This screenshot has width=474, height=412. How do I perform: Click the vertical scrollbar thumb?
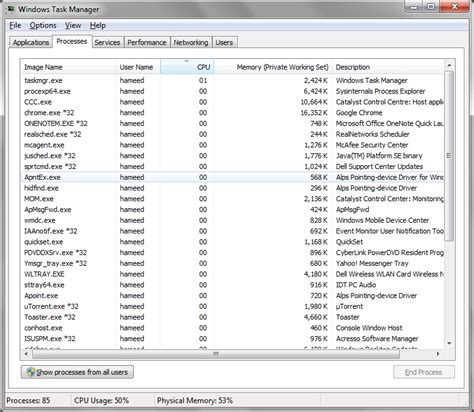(449, 155)
